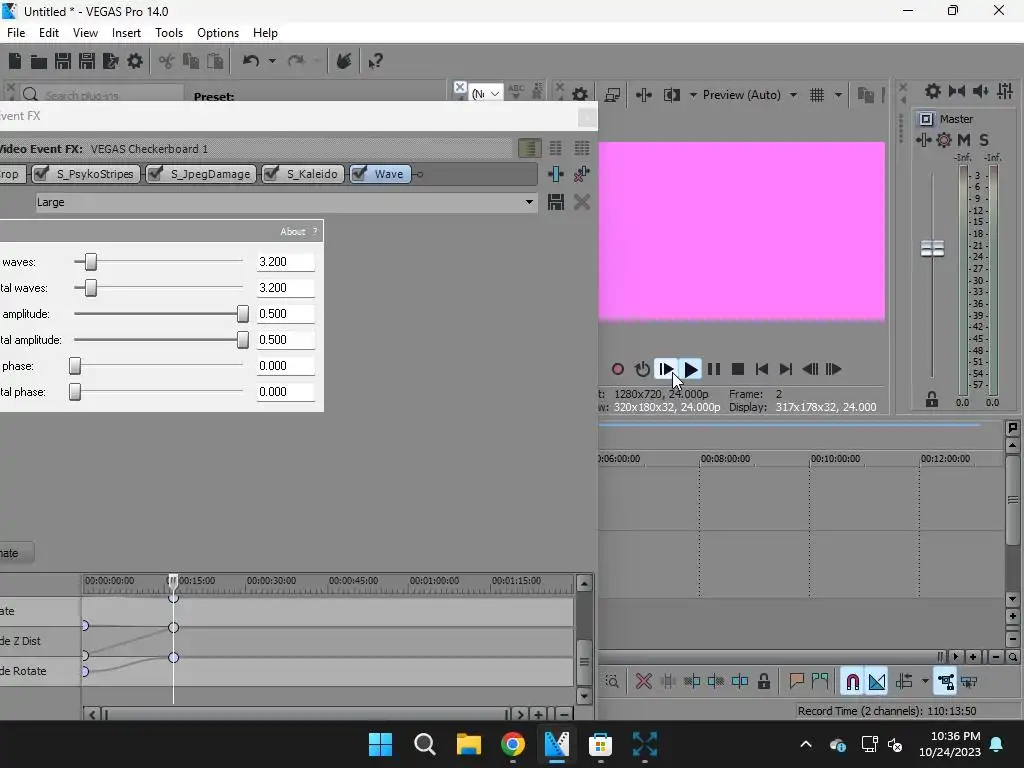
Task: Click Play From Start button
Action: (665, 369)
